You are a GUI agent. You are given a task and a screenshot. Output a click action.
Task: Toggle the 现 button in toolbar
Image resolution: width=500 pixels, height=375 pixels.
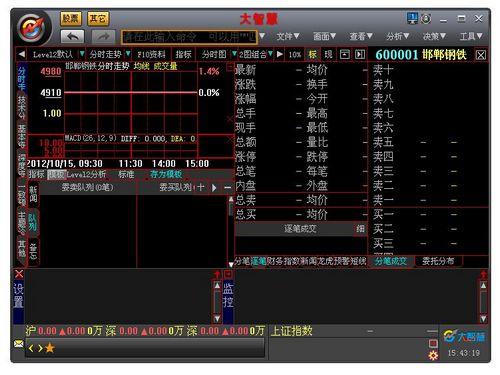coord(328,54)
